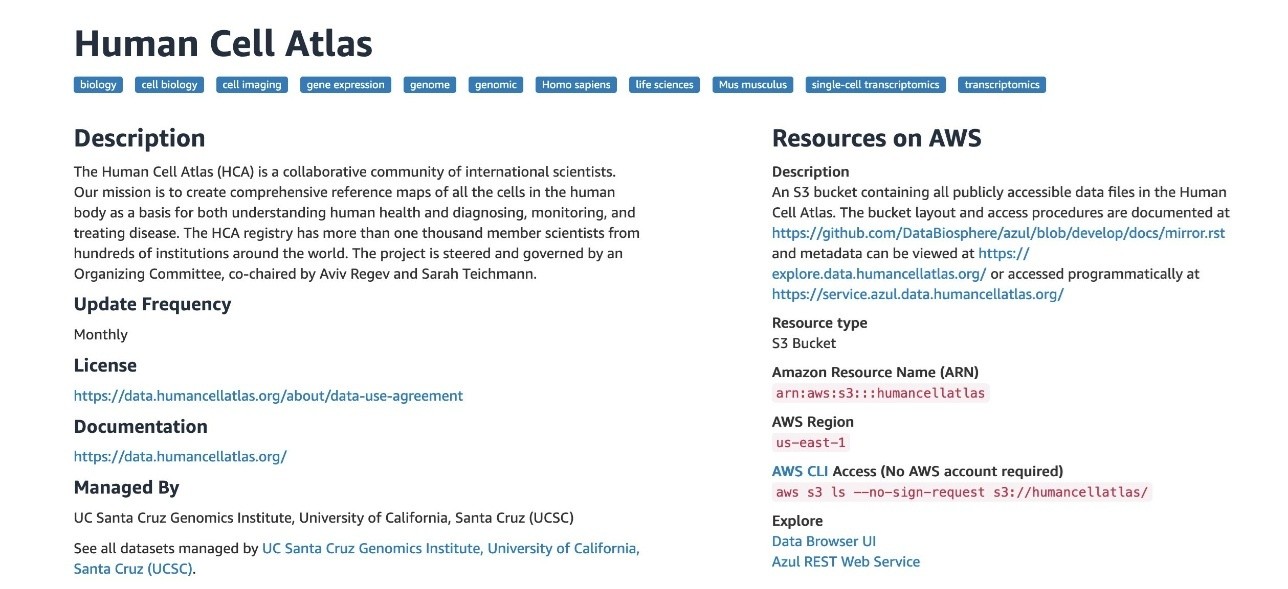The height and width of the screenshot is (589, 1288).
Task: Open the "genomic" tag
Action: tap(496, 85)
